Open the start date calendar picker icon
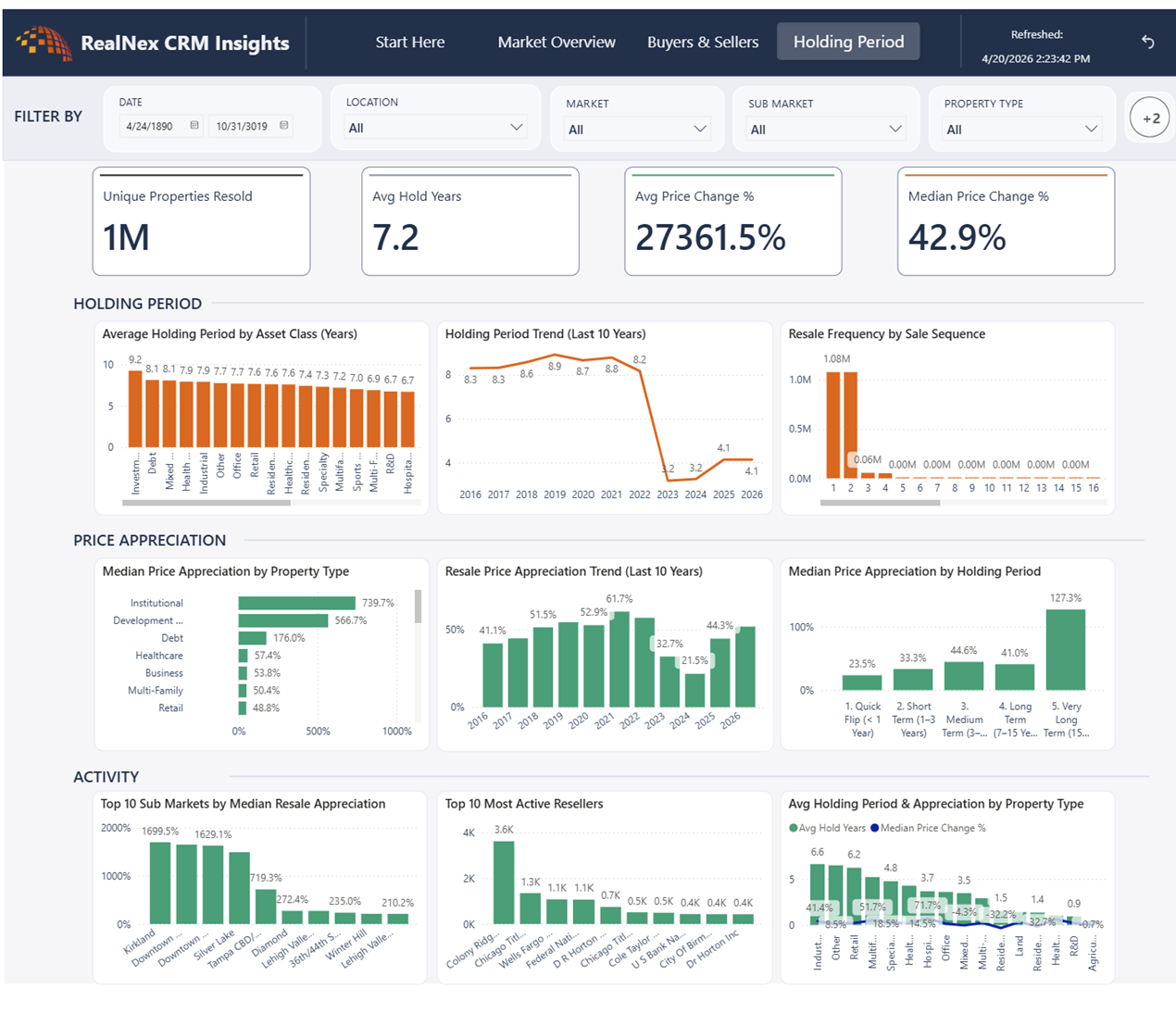The width and height of the screenshot is (1176, 1013). [x=194, y=125]
